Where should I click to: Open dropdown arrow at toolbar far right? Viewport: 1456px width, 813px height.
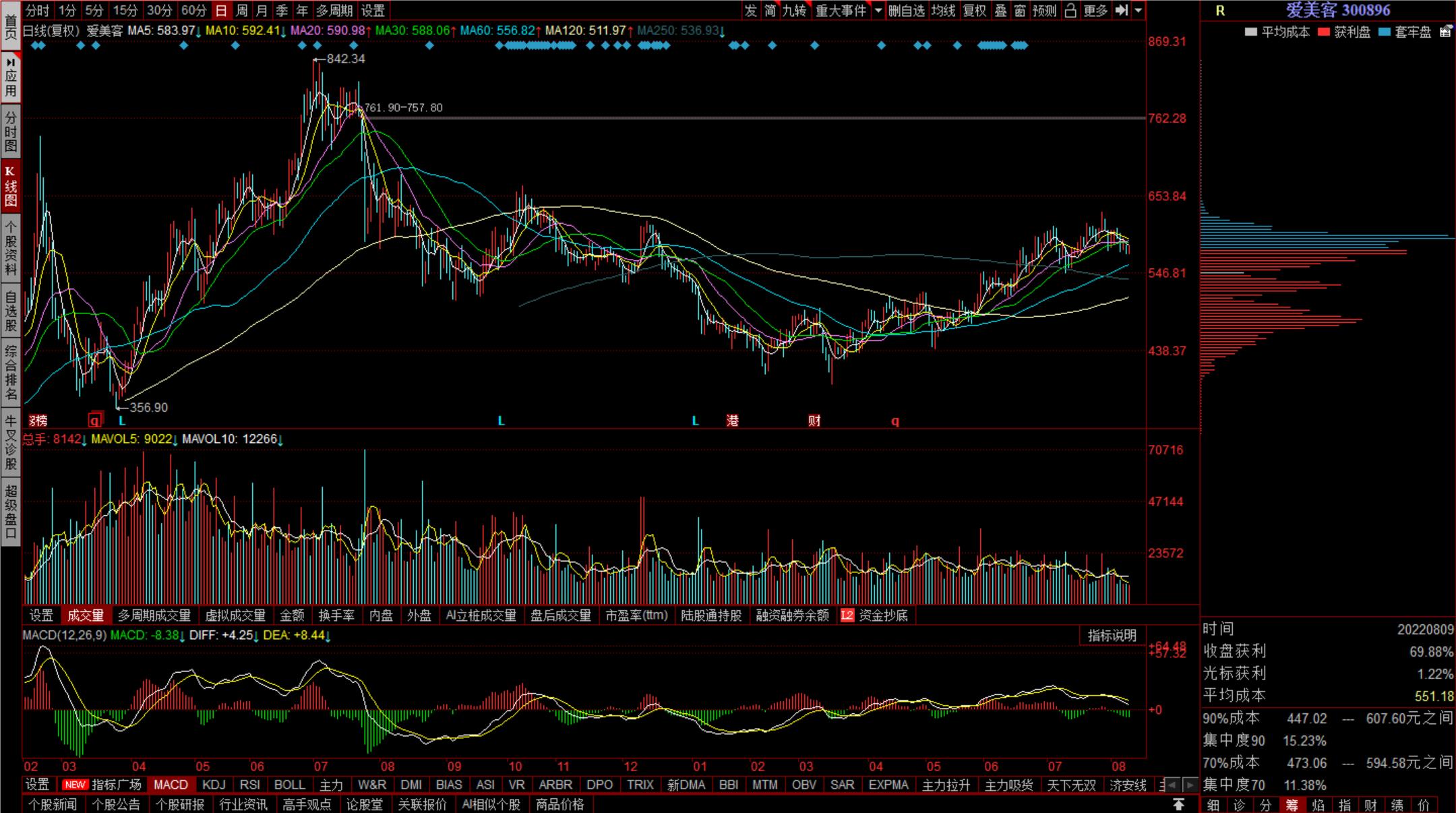tap(1139, 11)
